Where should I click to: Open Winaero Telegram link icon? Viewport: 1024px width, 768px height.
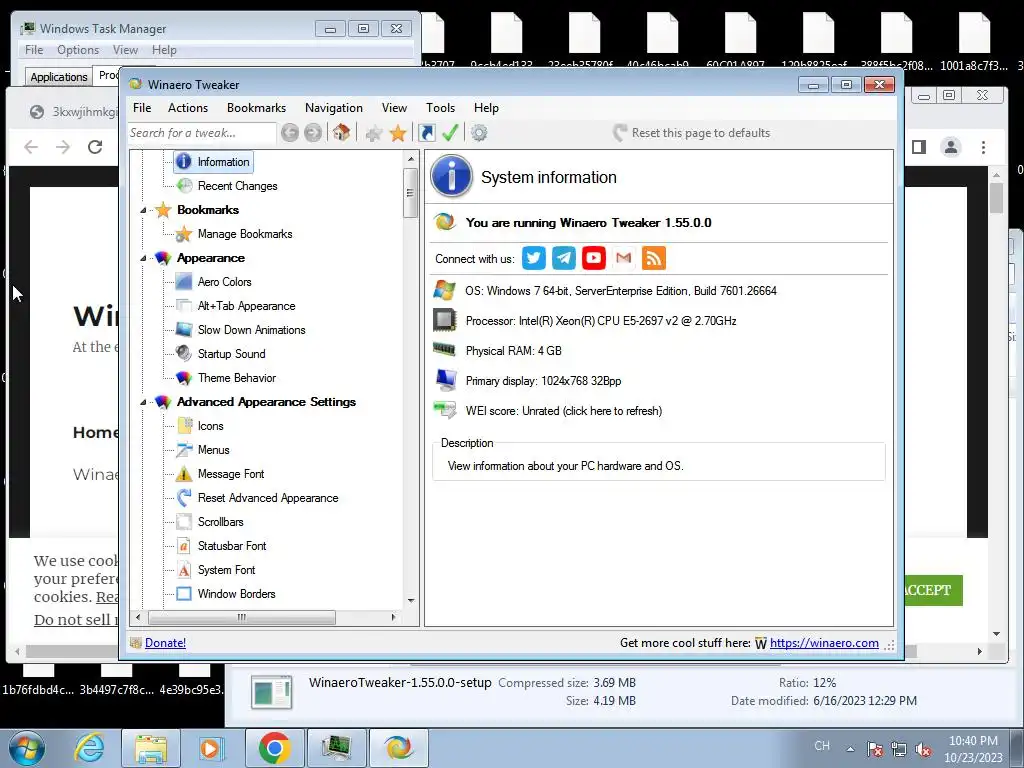coord(564,258)
